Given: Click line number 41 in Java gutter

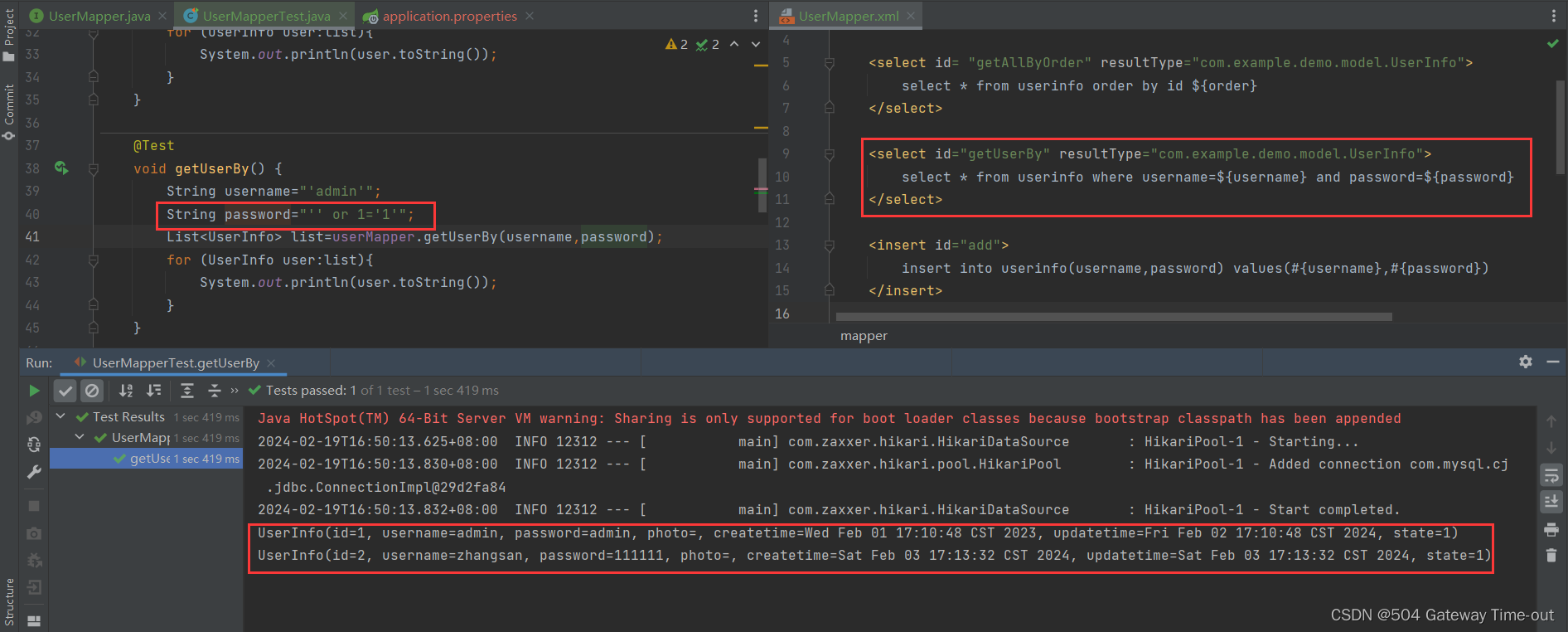Looking at the screenshot, I should (31, 237).
